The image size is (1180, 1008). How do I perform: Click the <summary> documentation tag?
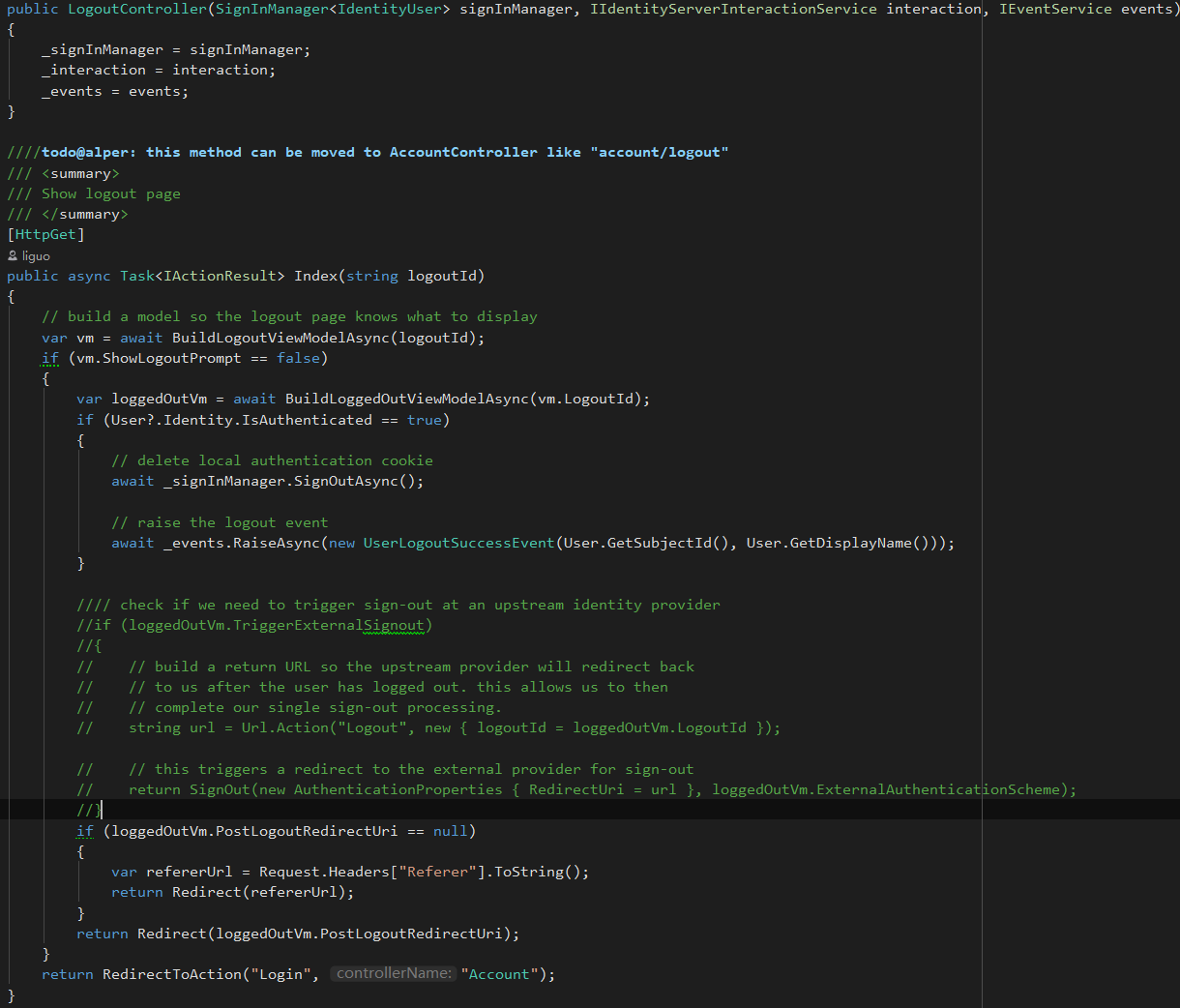tap(81, 172)
